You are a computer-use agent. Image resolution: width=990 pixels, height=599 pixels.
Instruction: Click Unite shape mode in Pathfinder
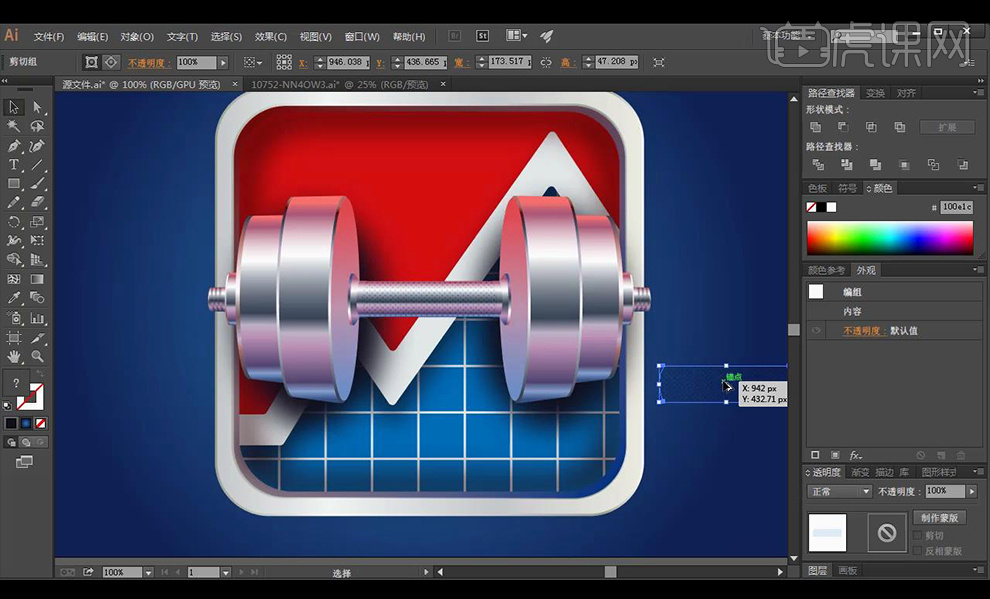(815, 127)
